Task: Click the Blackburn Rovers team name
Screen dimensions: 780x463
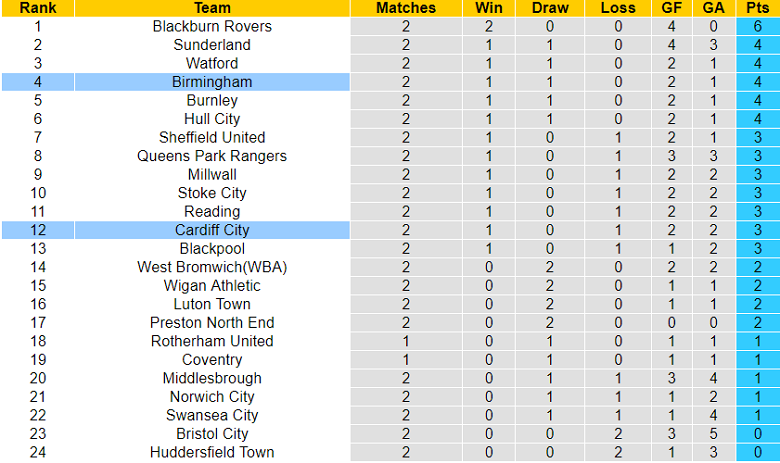Action: [212, 26]
